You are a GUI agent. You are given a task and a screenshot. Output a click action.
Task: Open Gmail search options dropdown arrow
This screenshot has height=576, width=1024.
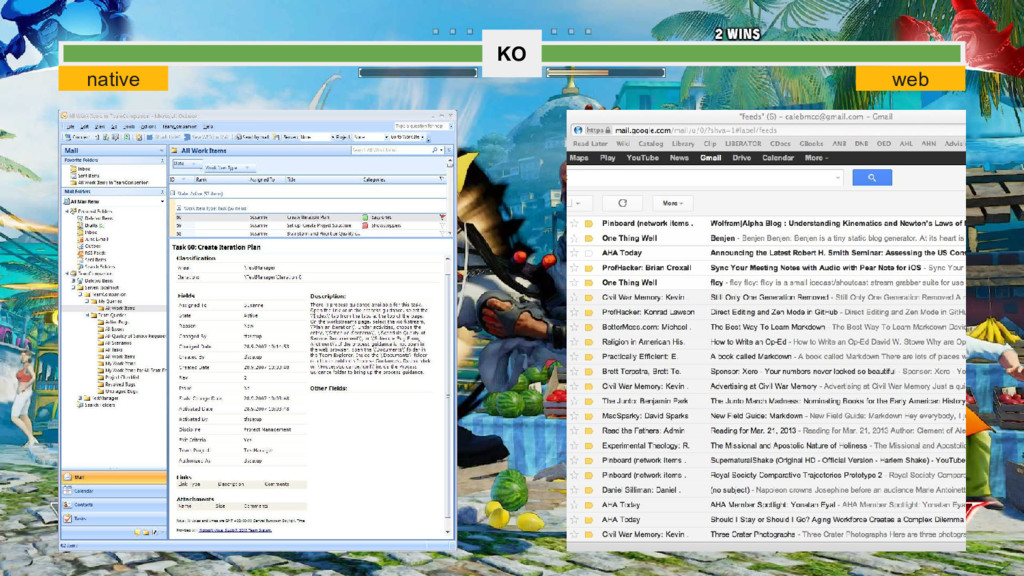[838, 178]
